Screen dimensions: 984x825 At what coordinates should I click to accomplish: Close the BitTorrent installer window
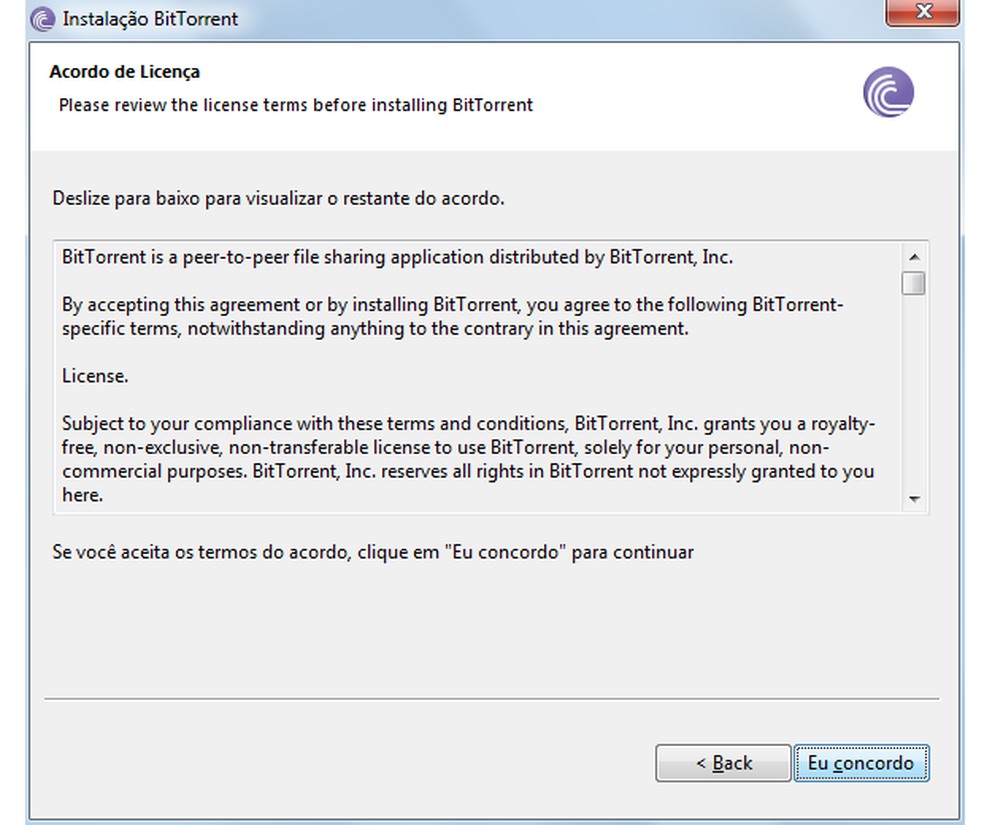click(922, 12)
